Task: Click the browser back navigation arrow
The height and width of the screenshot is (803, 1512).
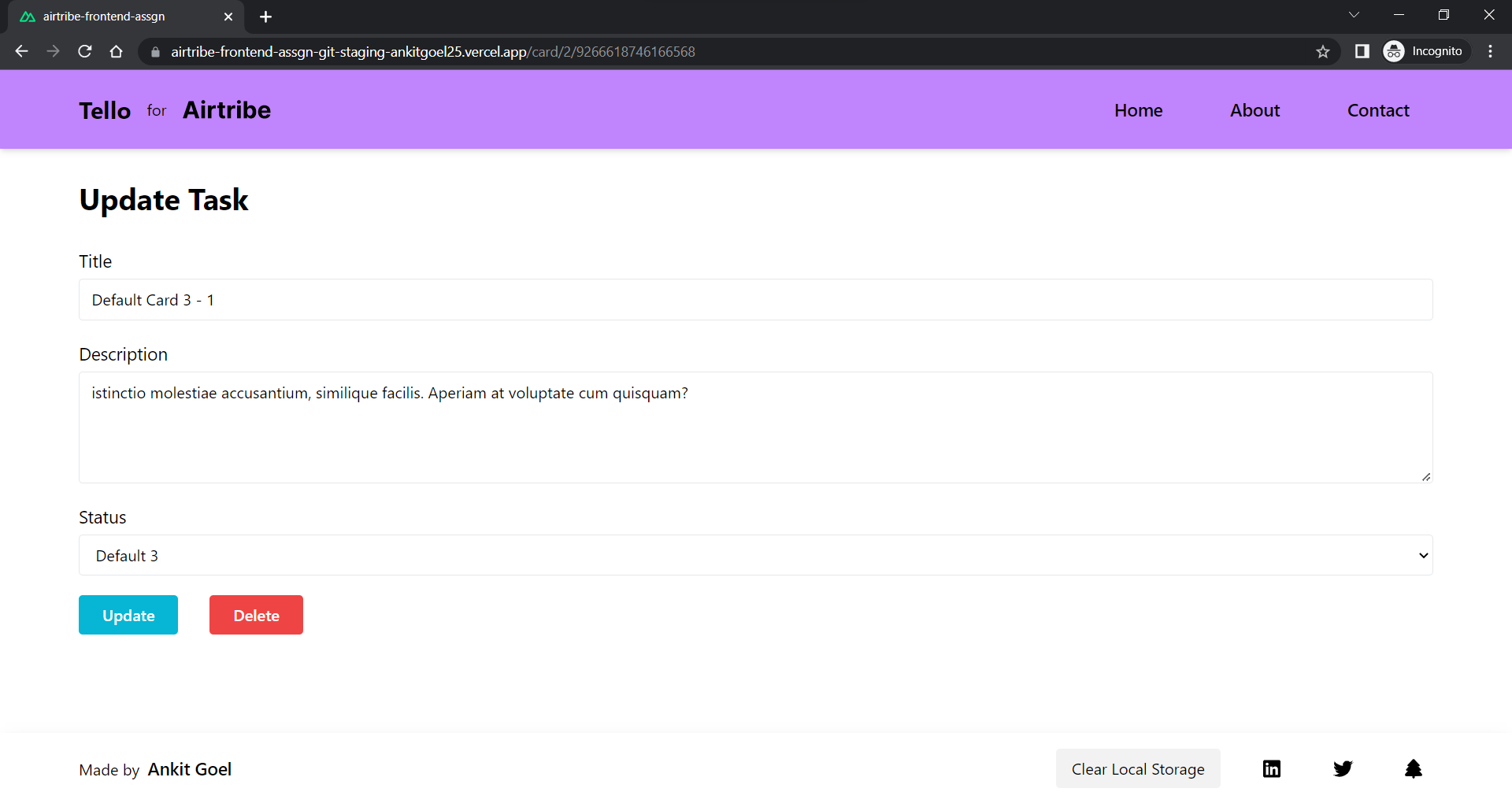Action: (x=21, y=51)
